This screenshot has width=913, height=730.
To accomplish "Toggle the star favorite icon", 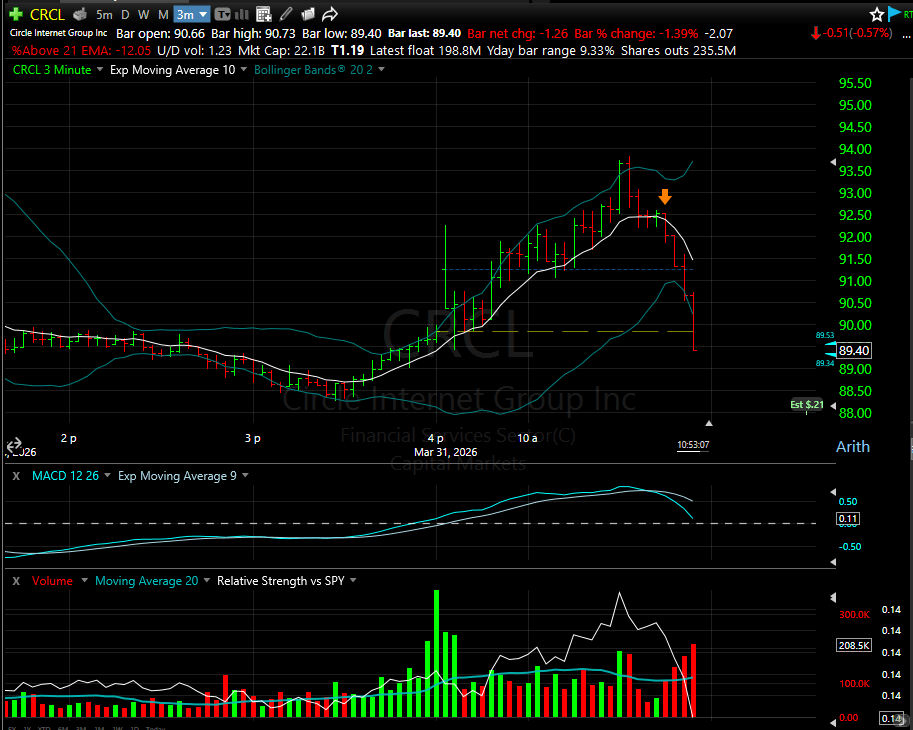I will (877, 14).
